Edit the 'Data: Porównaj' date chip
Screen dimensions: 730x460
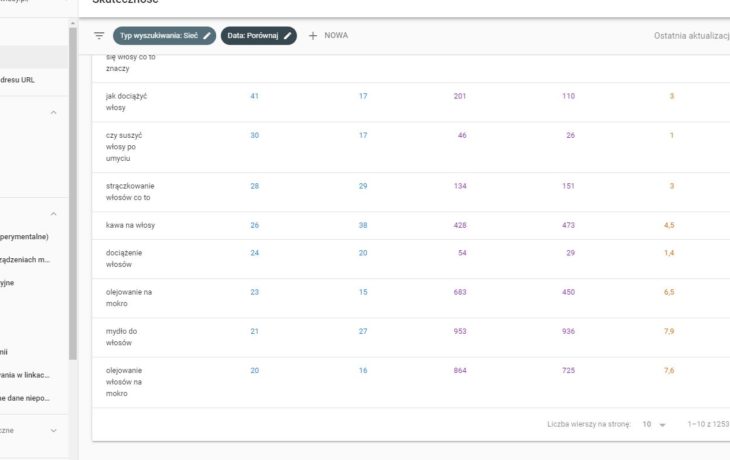(258, 35)
